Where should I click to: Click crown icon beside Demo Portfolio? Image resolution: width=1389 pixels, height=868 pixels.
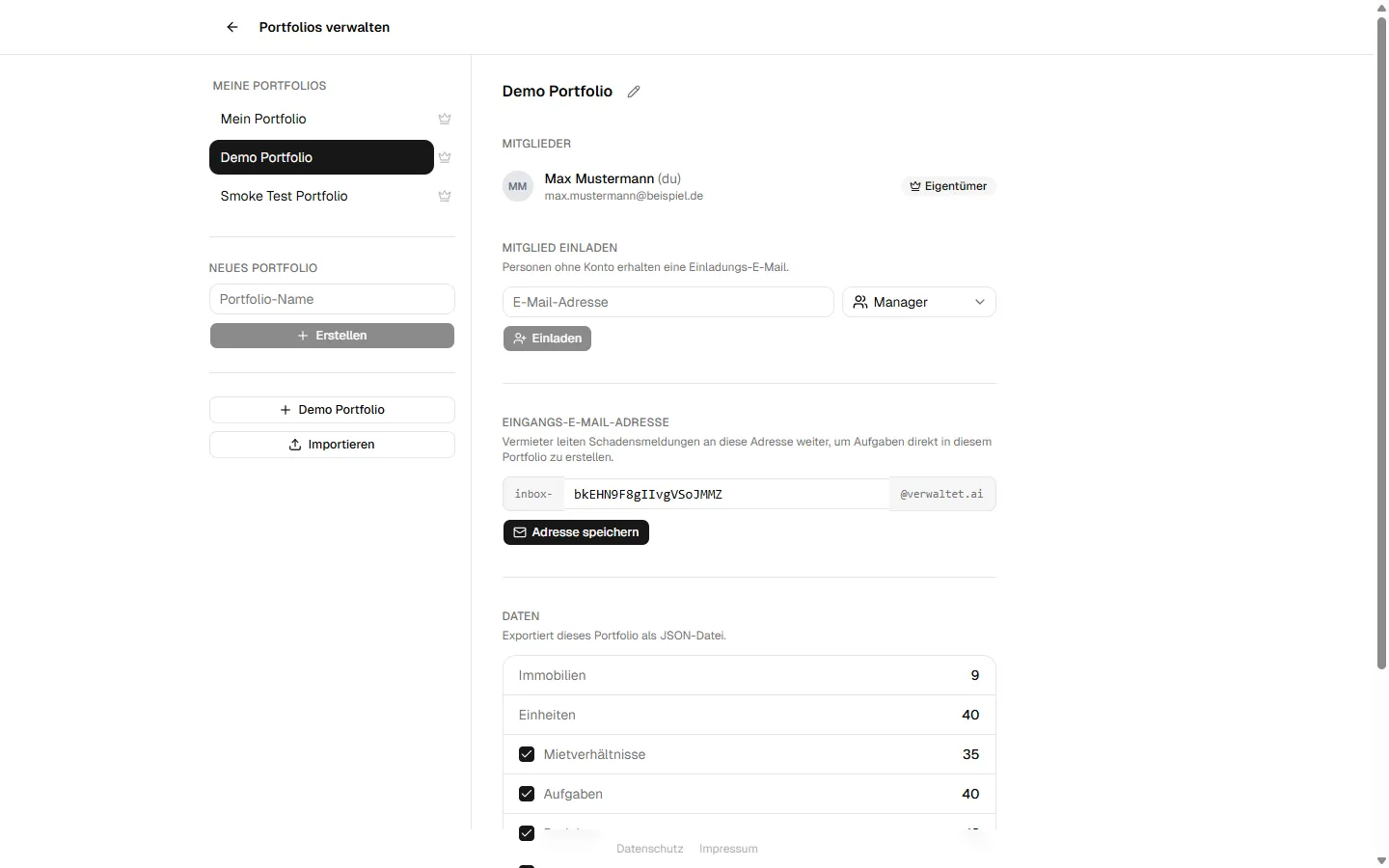point(445,157)
